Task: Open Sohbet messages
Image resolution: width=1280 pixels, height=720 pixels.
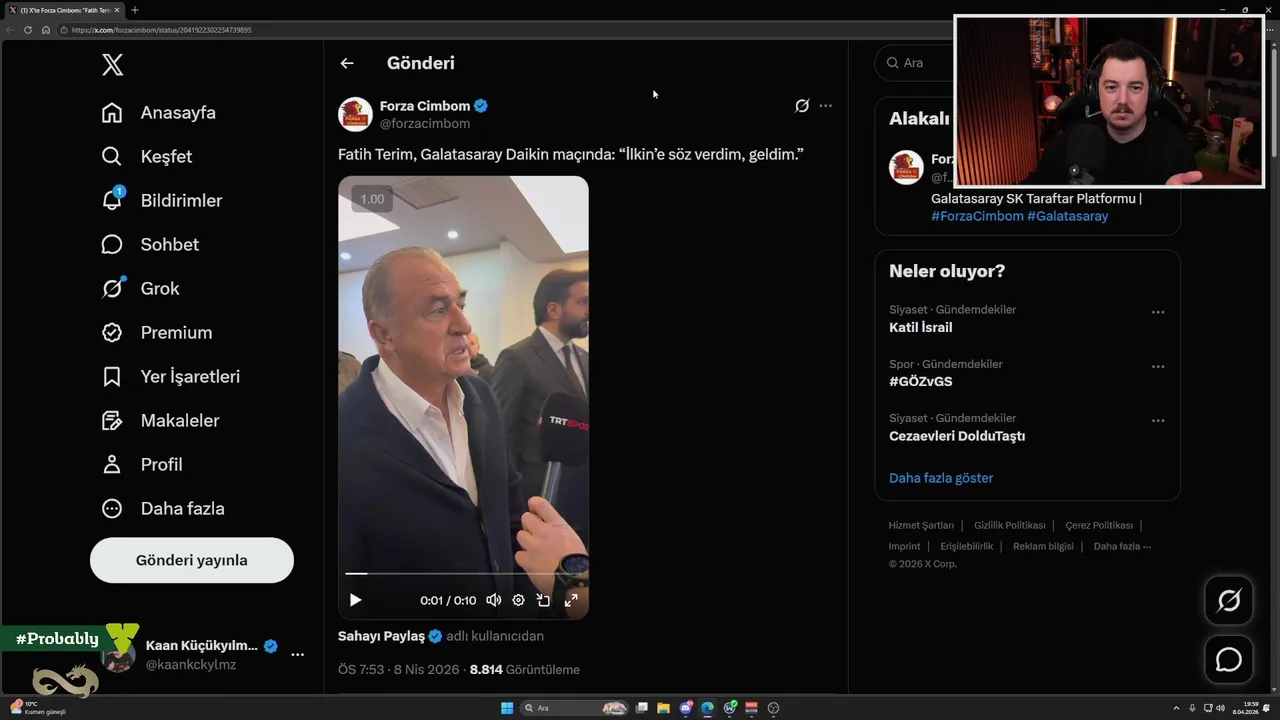Action: click(x=150, y=245)
